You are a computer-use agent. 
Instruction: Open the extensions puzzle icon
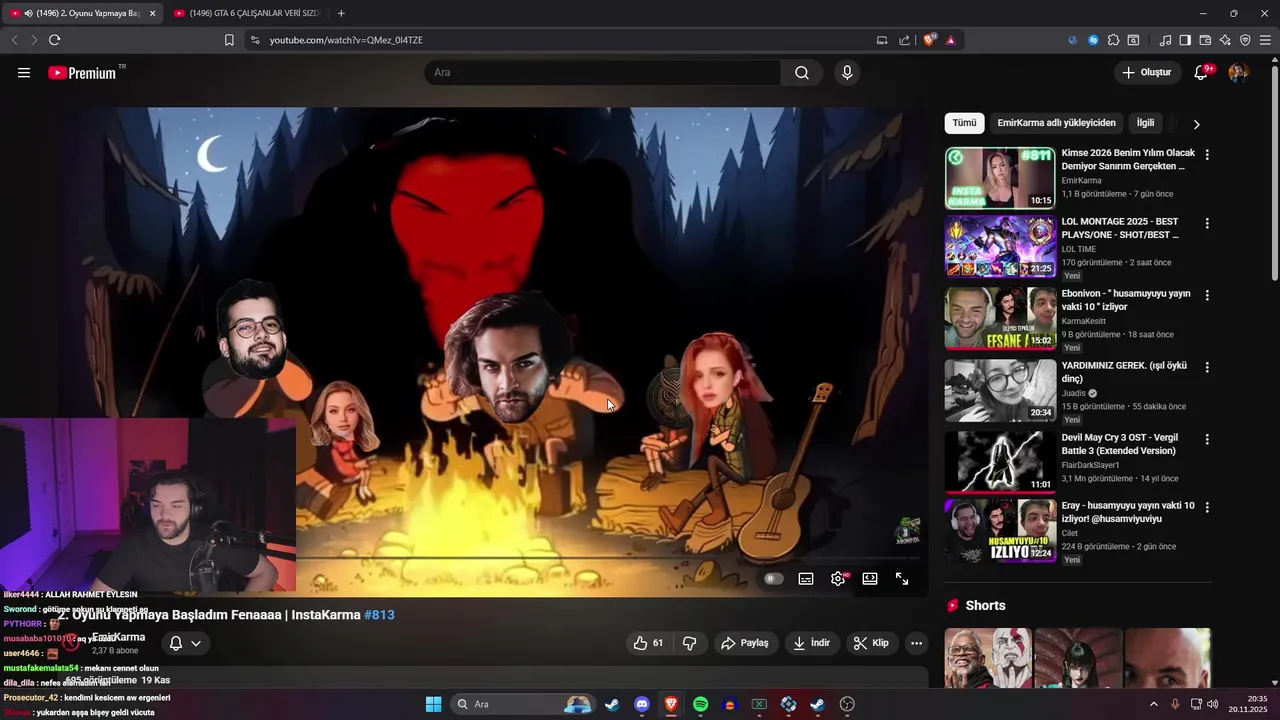(1113, 40)
